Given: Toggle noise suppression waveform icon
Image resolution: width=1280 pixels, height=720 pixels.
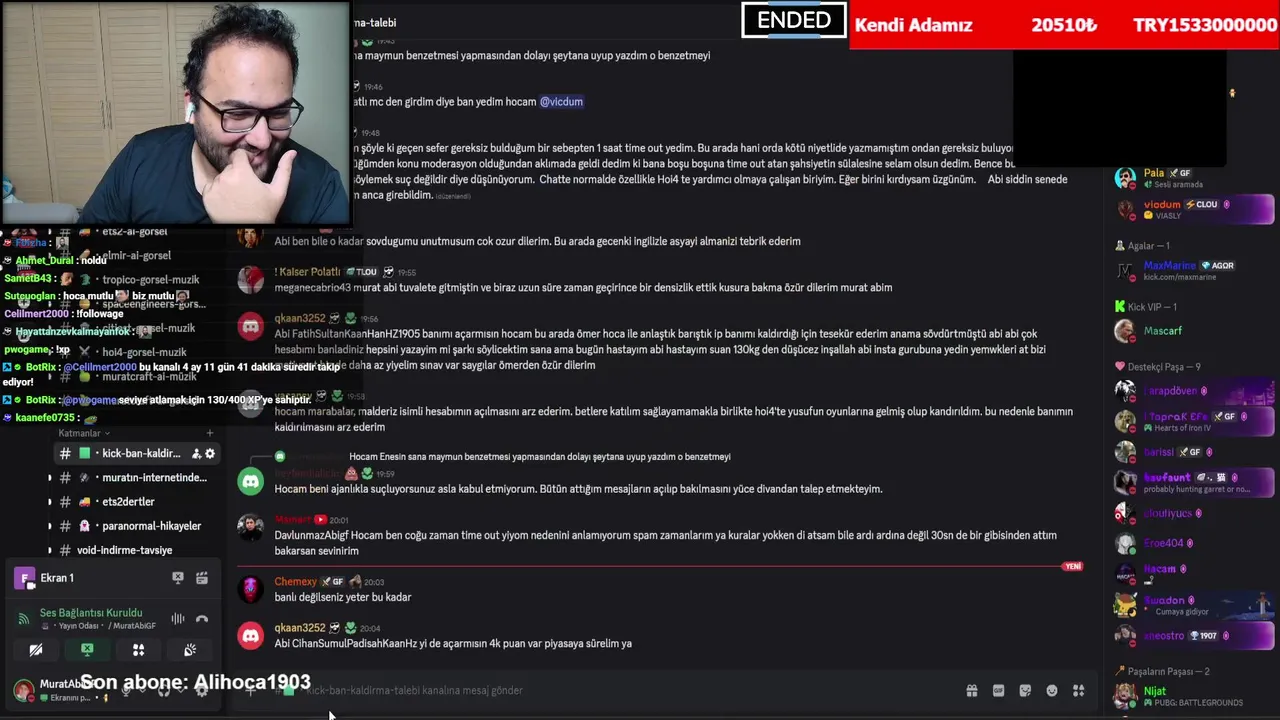Looking at the screenshot, I should 178,619.
